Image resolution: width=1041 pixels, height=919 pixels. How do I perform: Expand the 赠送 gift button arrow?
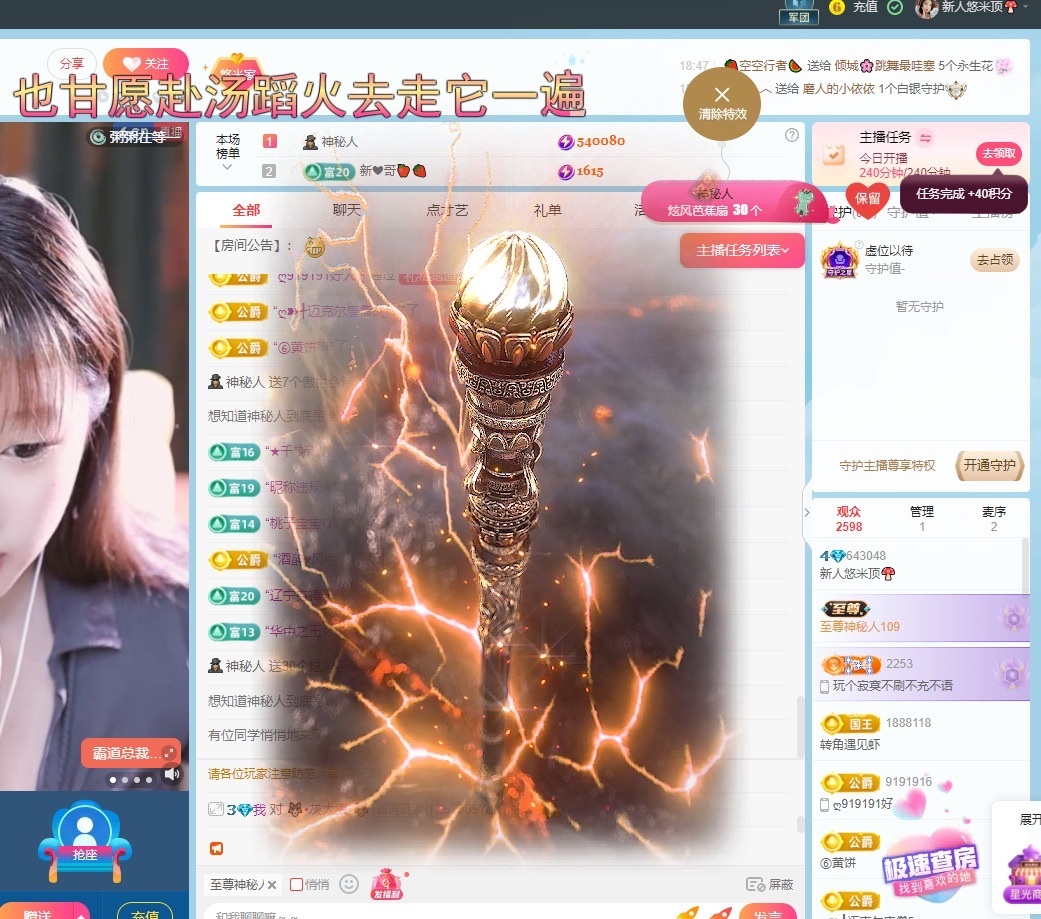tap(81, 914)
